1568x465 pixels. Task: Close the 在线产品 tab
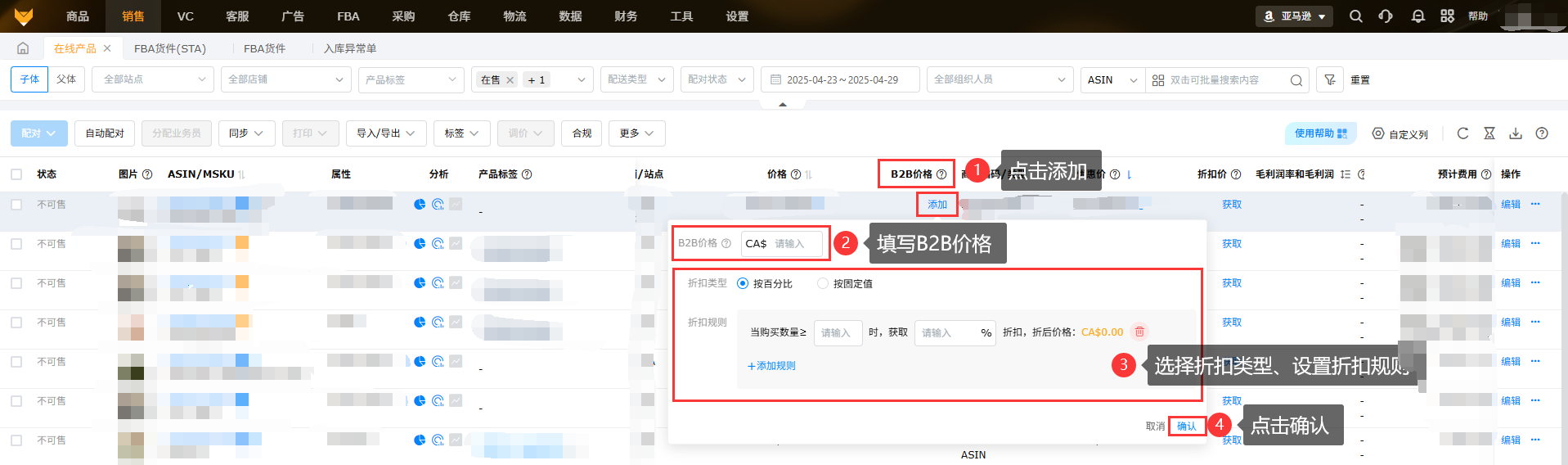(x=107, y=48)
